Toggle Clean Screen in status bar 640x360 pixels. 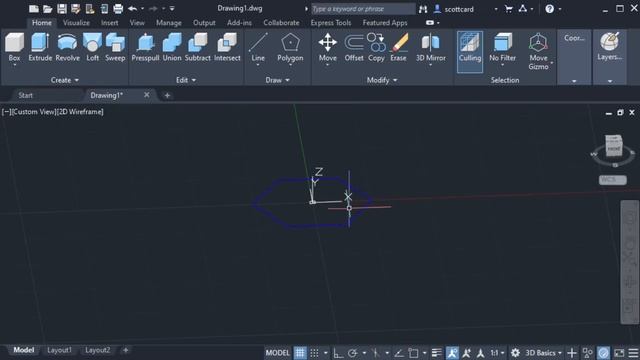(619, 353)
